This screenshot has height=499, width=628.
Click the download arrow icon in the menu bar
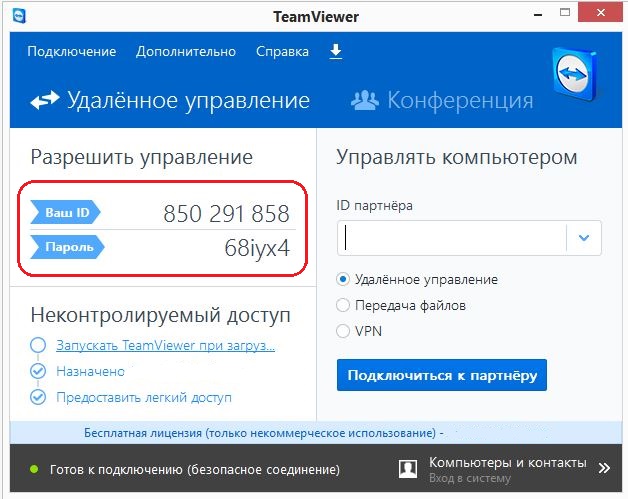click(336, 52)
